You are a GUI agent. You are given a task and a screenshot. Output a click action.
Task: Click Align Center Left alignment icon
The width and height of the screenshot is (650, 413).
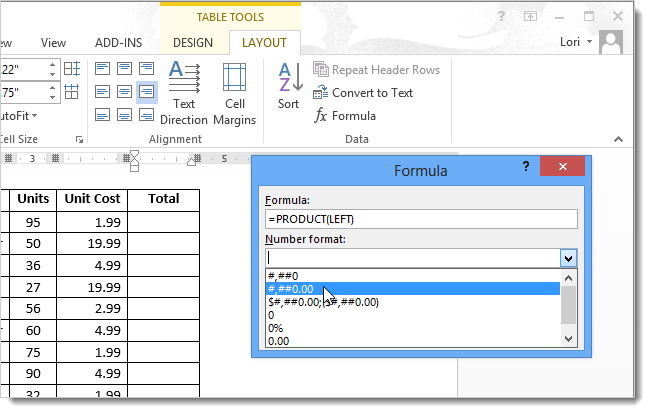[x=103, y=92]
